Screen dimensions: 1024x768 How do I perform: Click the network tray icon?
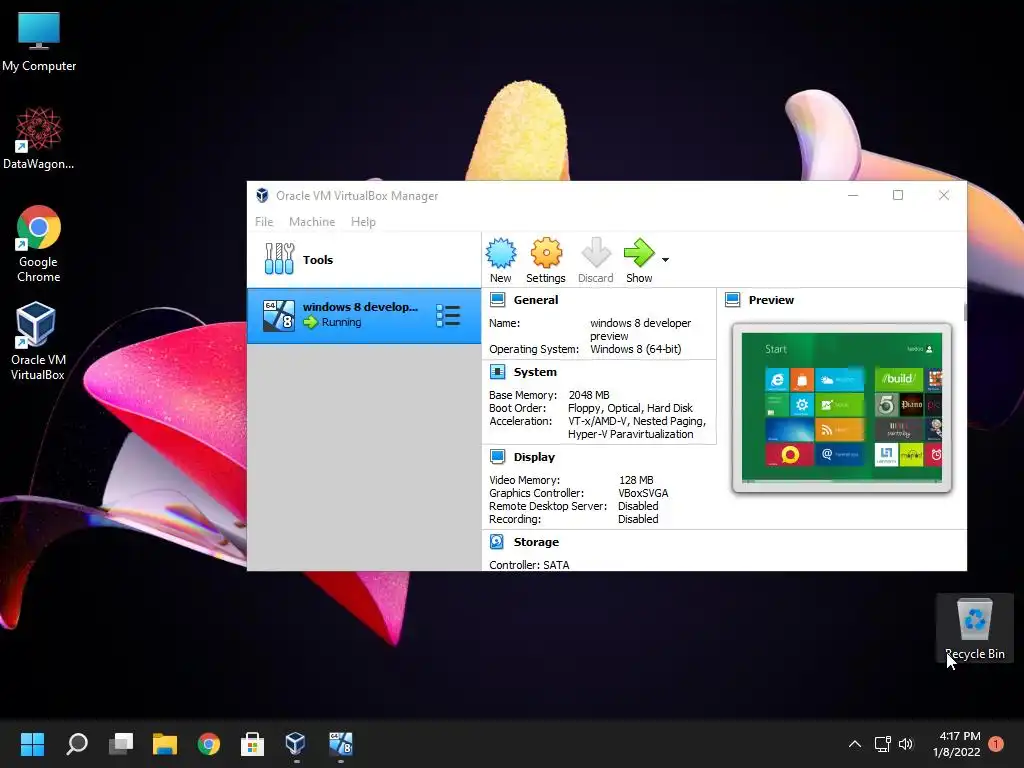pos(882,744)
